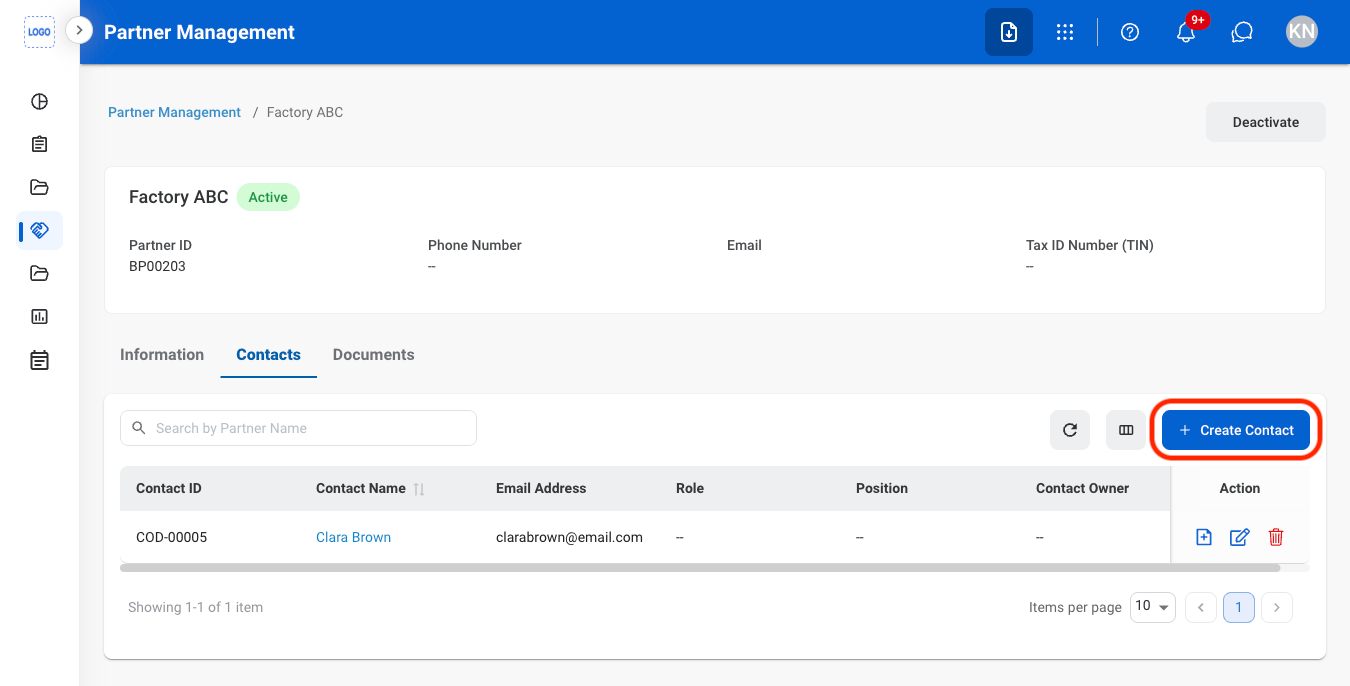Screen dimensions: 1350x686
Task: Open notifications bell with 9+ badge
Action: 1187,31
